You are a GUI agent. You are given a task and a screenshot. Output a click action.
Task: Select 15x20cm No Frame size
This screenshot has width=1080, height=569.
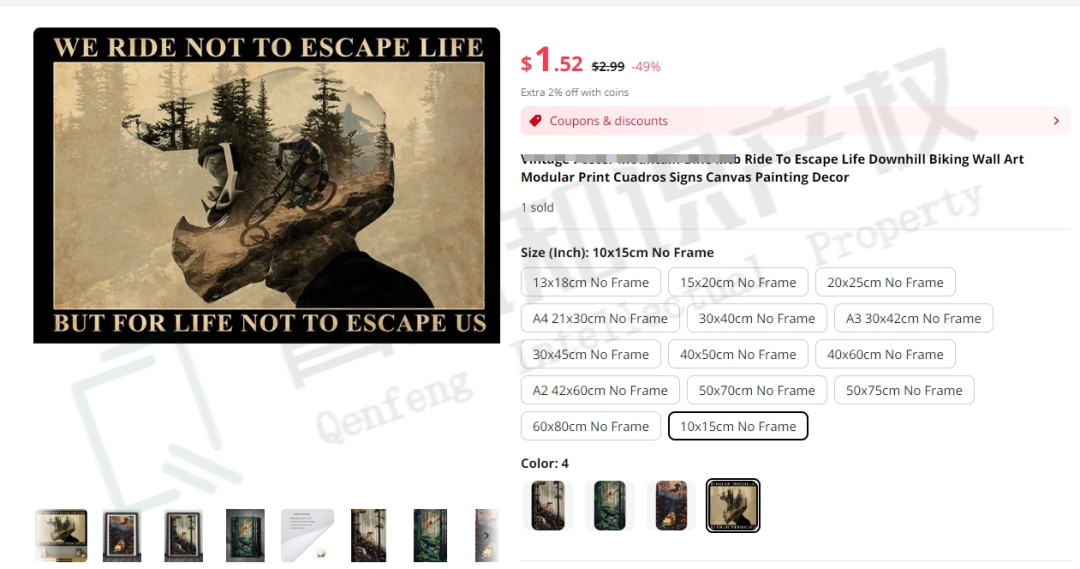point(738,282)
